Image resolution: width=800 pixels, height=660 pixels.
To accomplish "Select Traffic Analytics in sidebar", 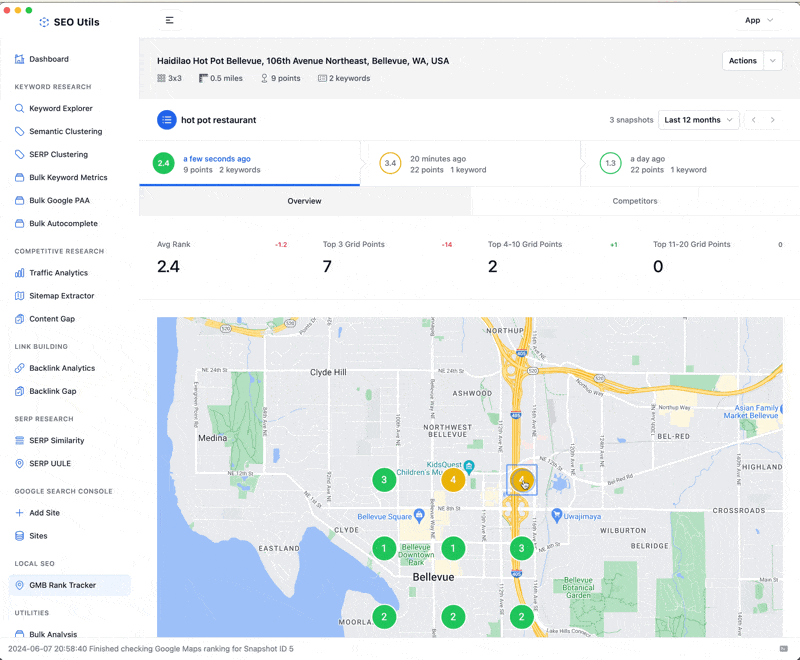I will [58, 273].
